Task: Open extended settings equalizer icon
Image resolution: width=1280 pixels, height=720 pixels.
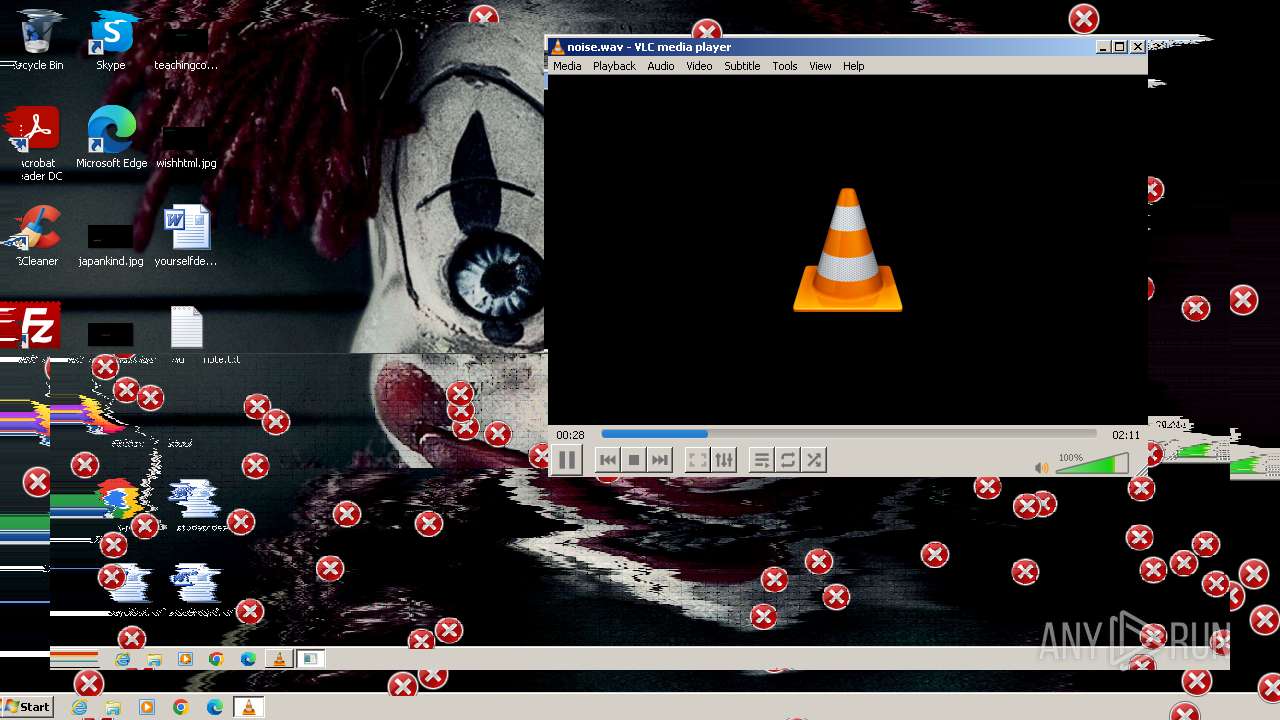Action: [x=724, y=460]
